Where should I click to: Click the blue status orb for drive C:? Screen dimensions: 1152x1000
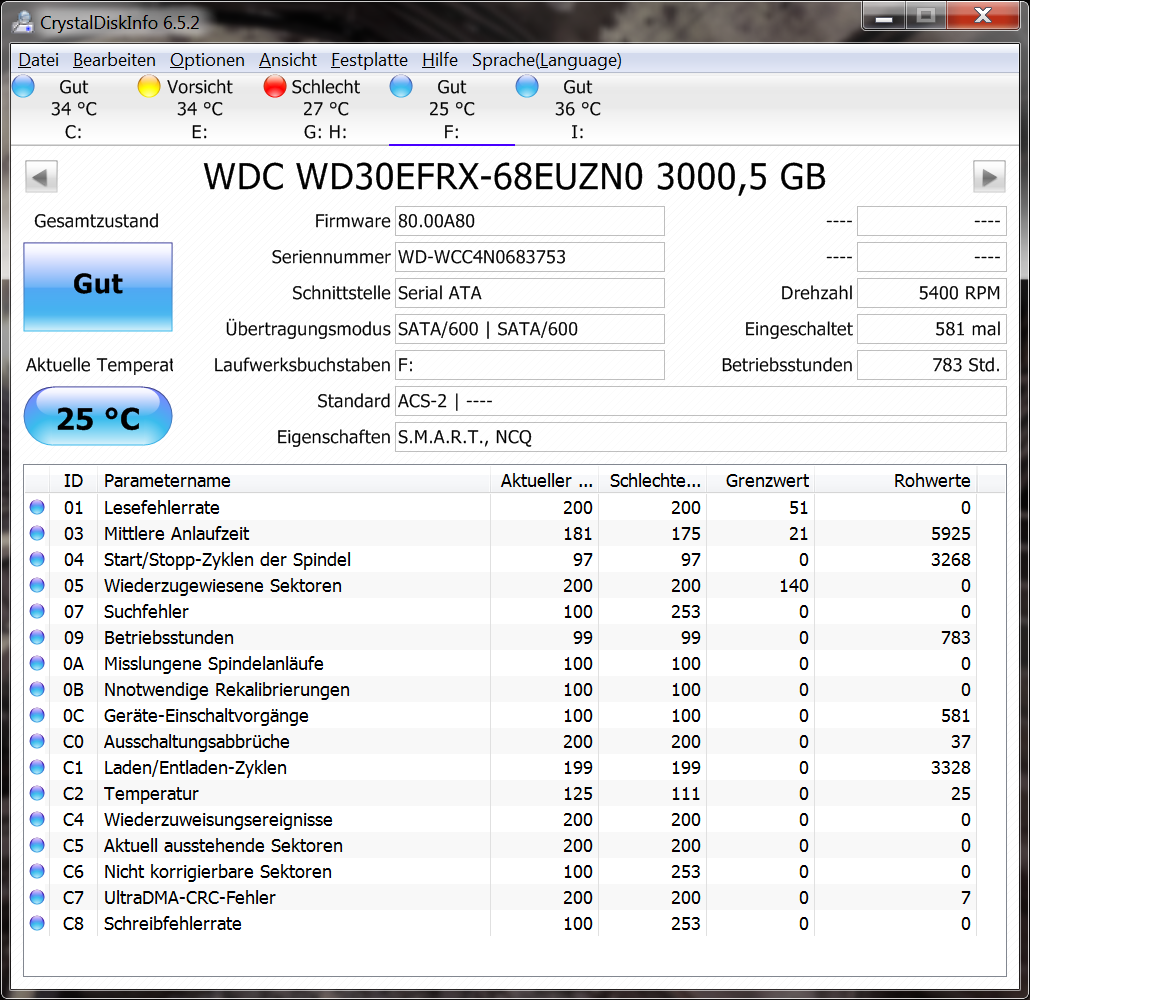pyautogui.click(x=24, y=86)
